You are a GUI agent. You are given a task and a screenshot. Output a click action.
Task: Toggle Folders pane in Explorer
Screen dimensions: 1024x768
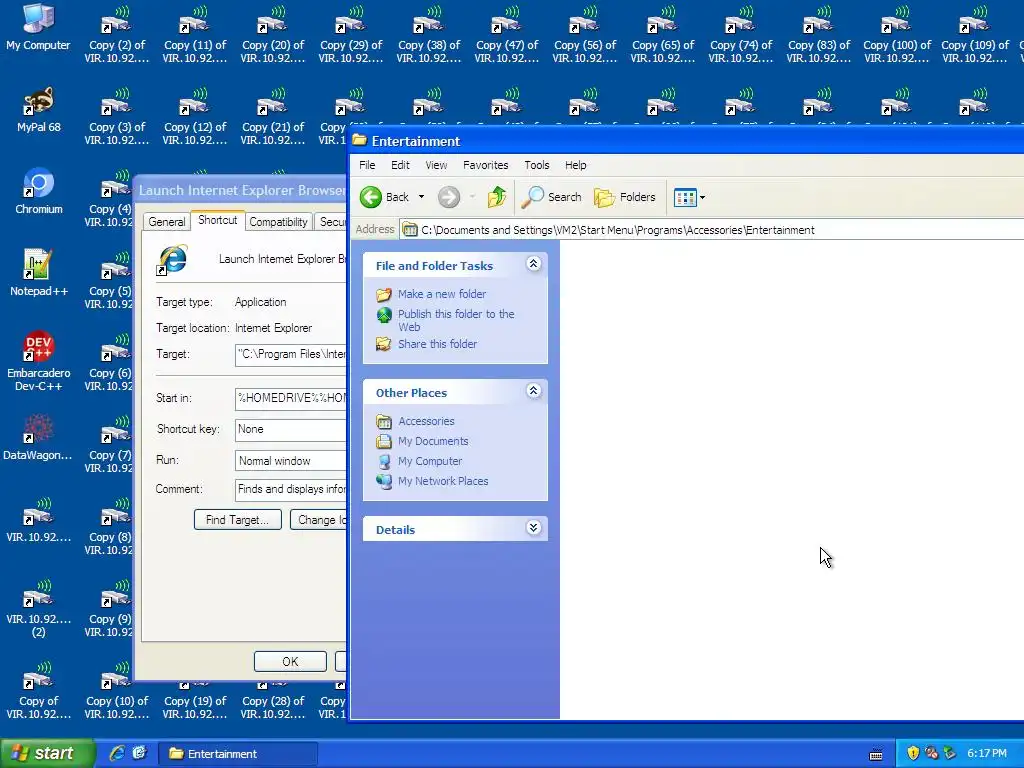coord(624,197)
